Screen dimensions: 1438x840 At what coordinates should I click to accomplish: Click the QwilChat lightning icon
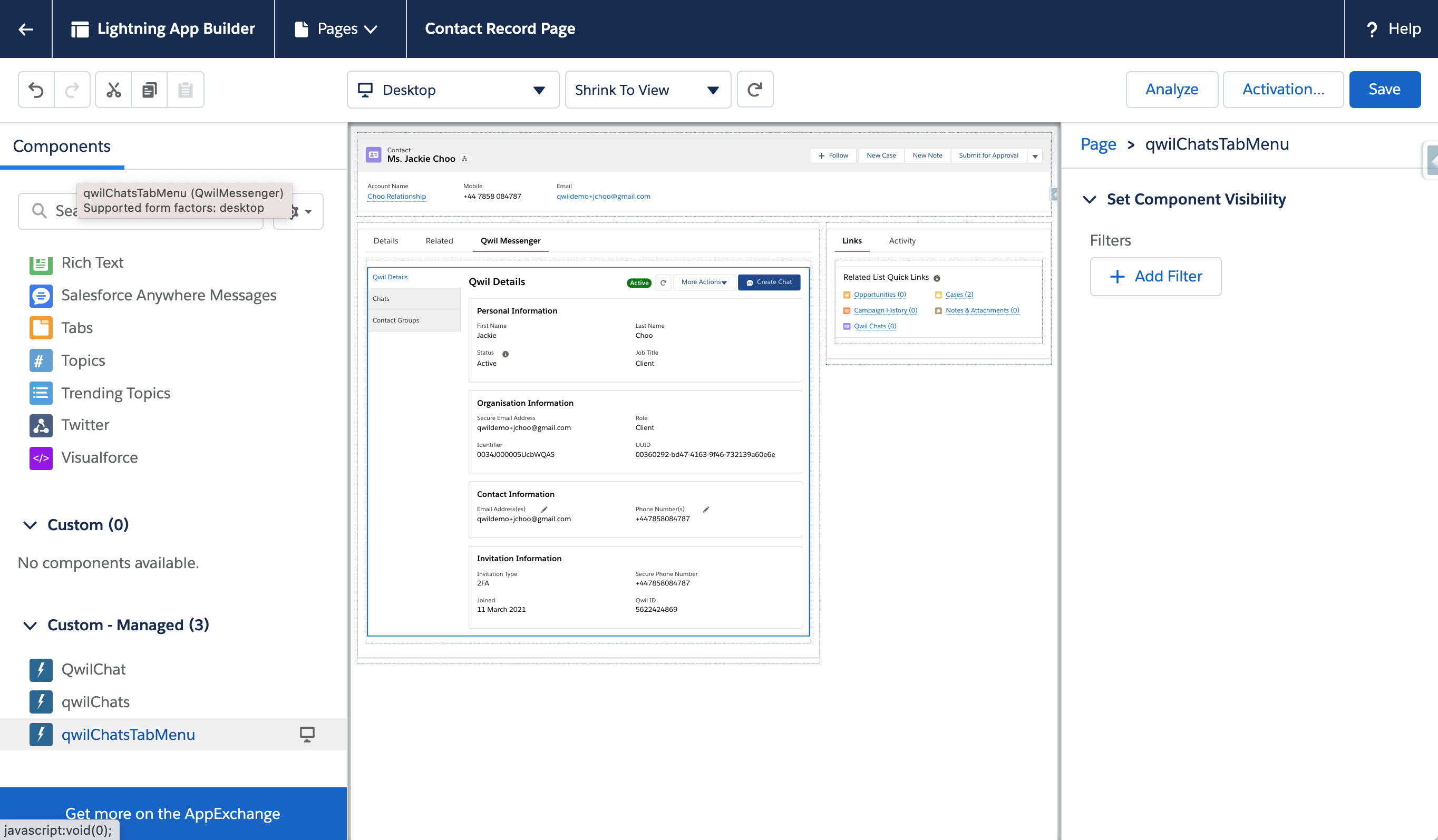point(41,670)
